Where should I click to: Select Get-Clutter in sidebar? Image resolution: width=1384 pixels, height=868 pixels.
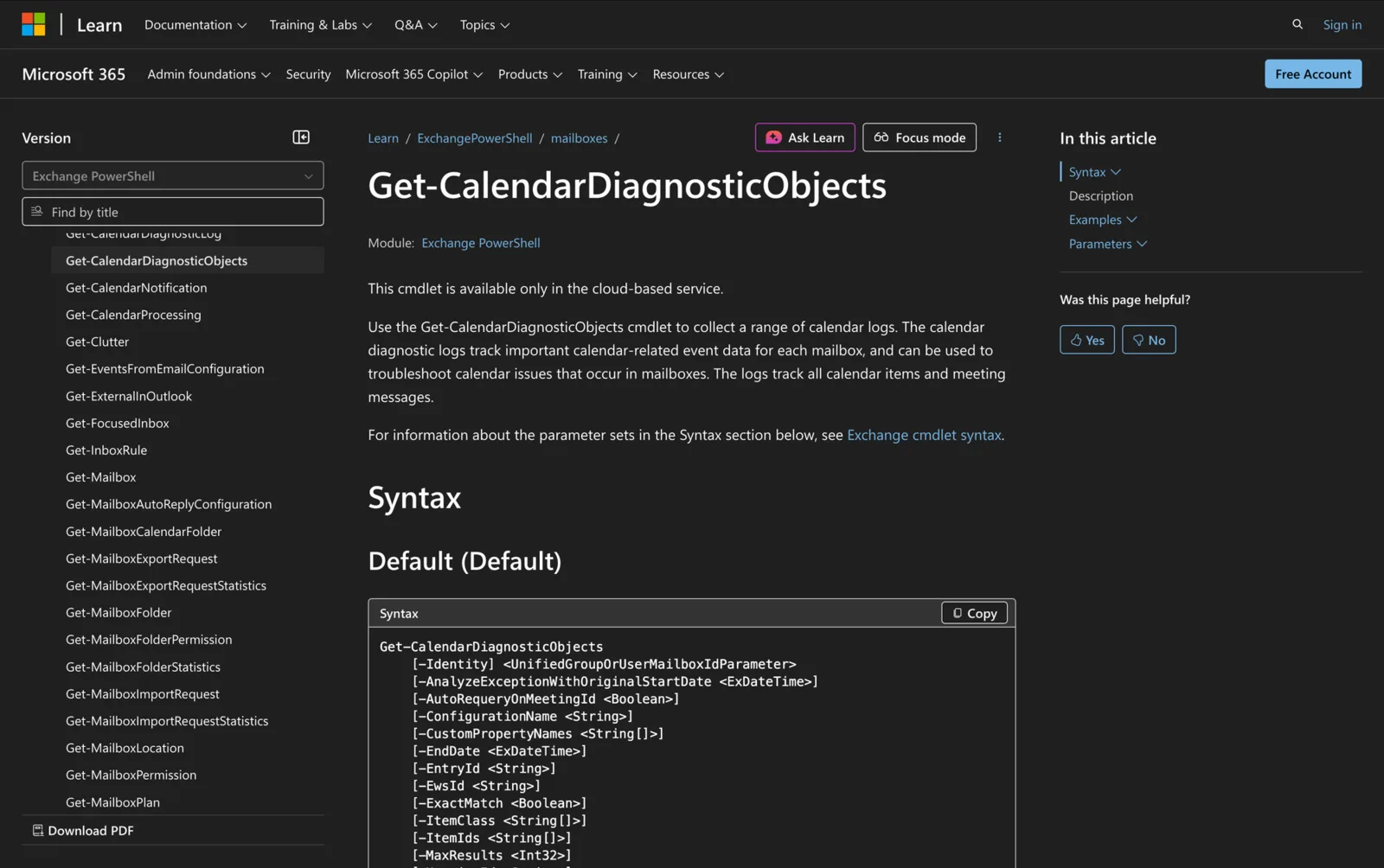(97, 341)
